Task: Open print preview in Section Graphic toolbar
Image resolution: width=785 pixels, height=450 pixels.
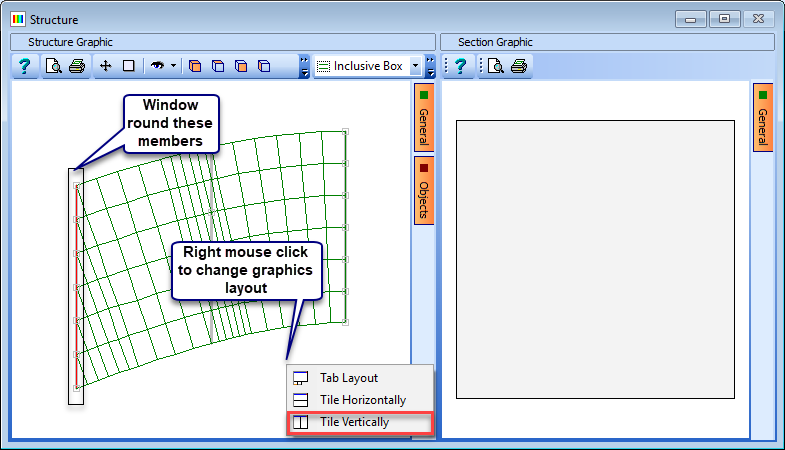Action: pos(496,66)
